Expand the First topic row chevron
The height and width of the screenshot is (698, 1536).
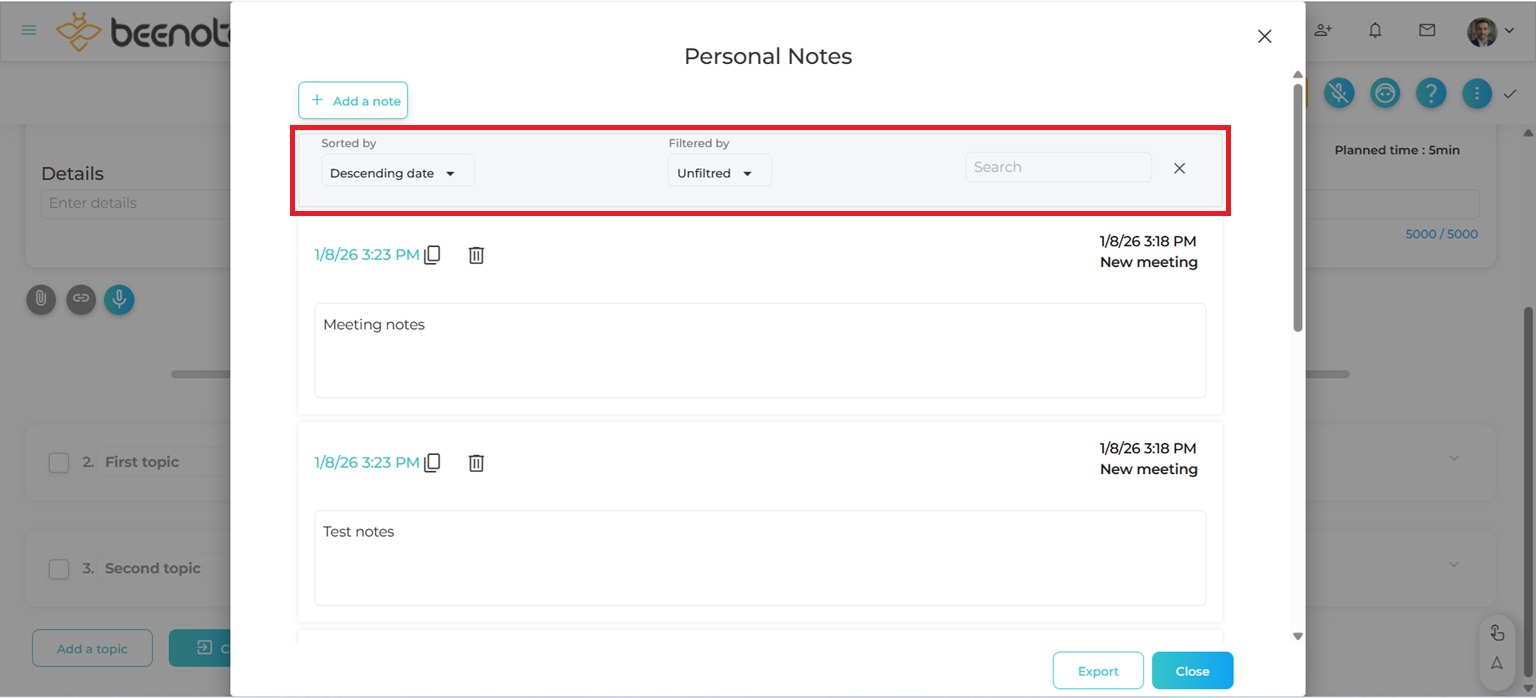pos(1454,459)
